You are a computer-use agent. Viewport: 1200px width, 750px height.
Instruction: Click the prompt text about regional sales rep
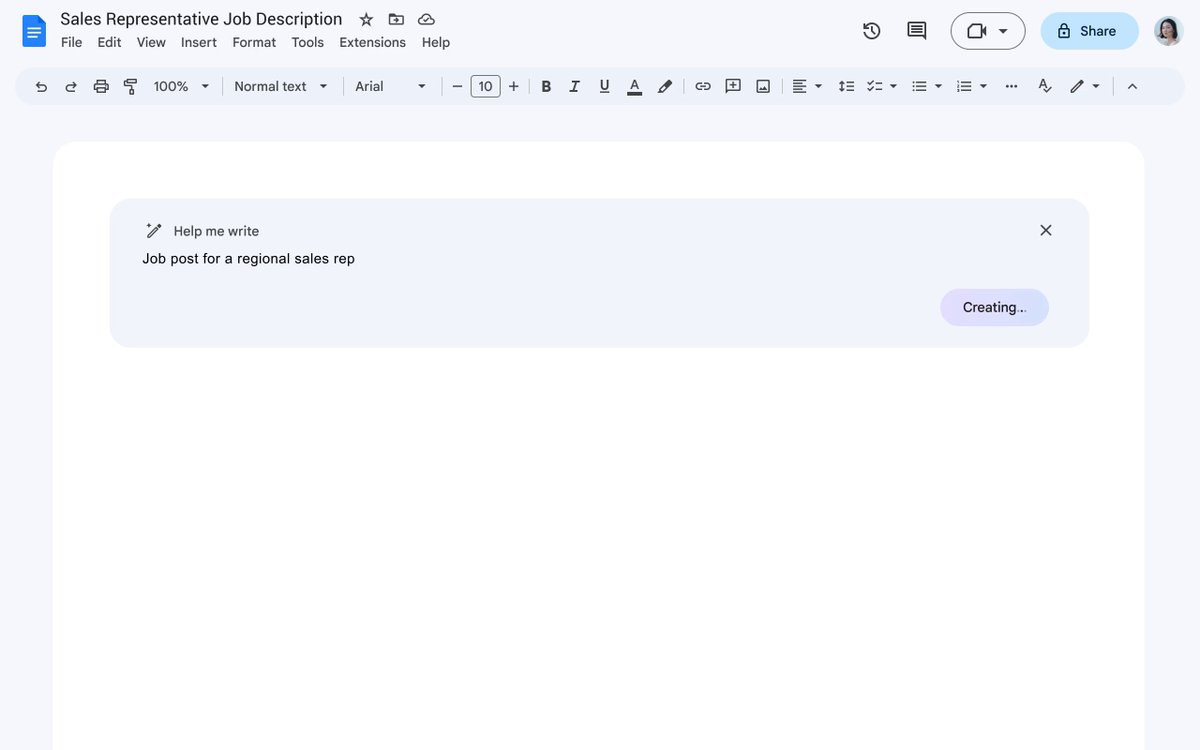click(249, 259)
